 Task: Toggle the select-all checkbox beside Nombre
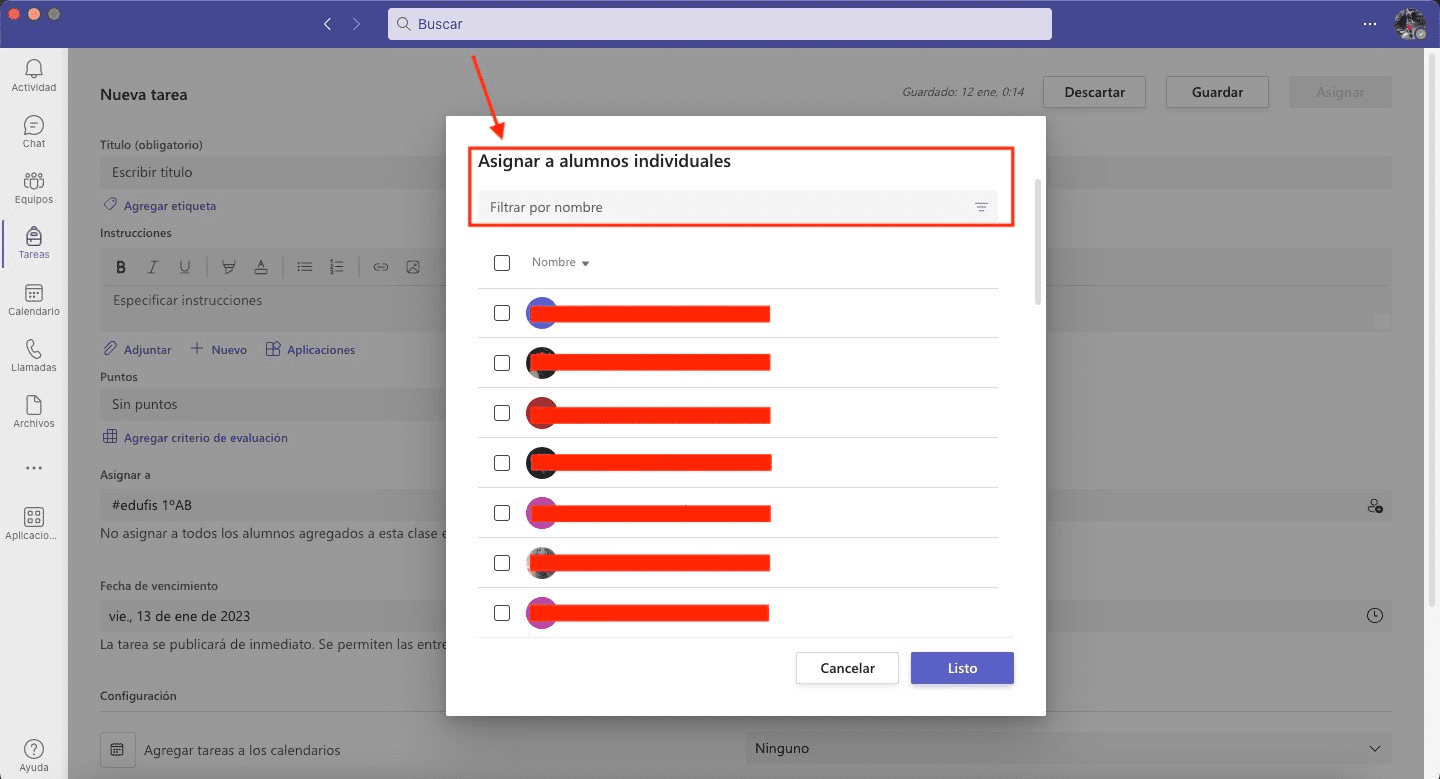click(x=502, y=263)
